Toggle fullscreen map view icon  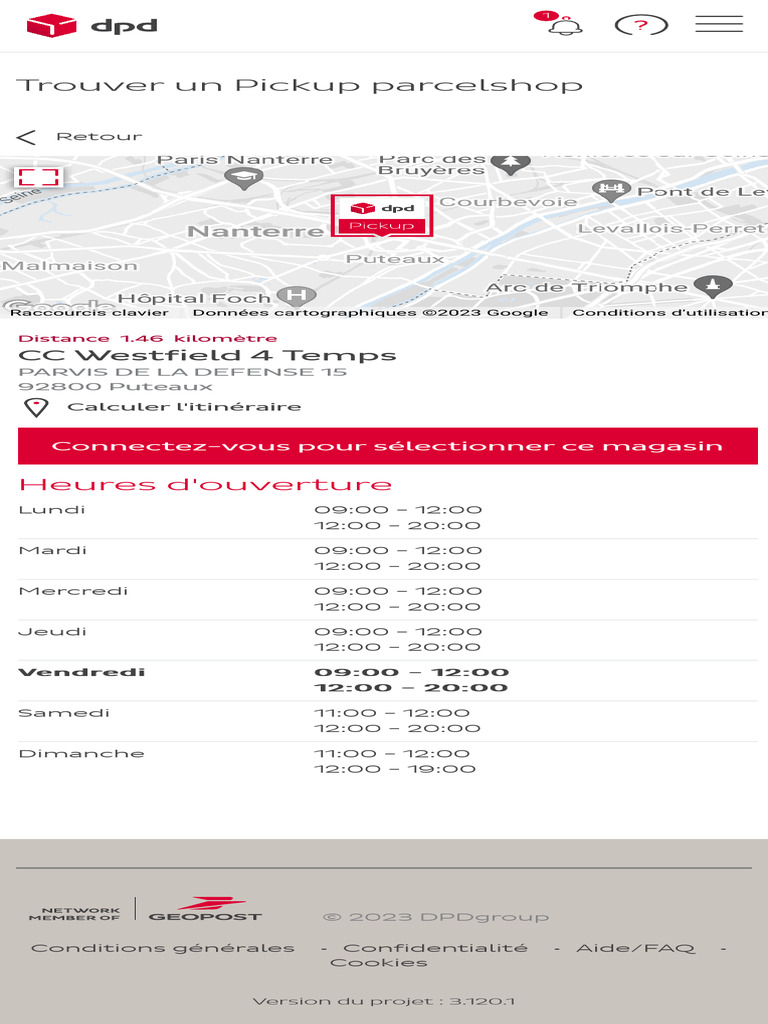click(39, 176)
